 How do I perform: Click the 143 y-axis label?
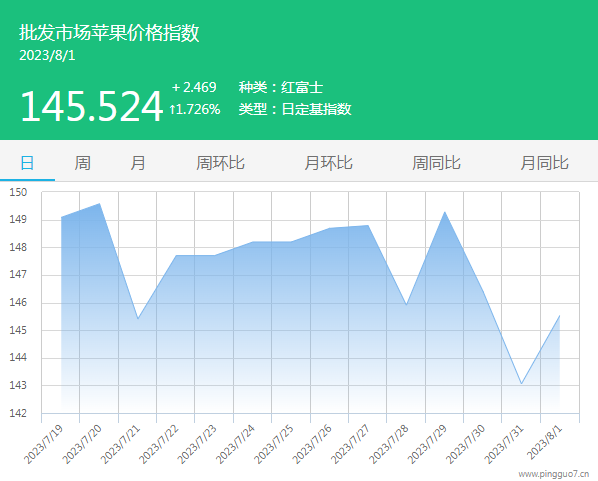pos(18,386)
